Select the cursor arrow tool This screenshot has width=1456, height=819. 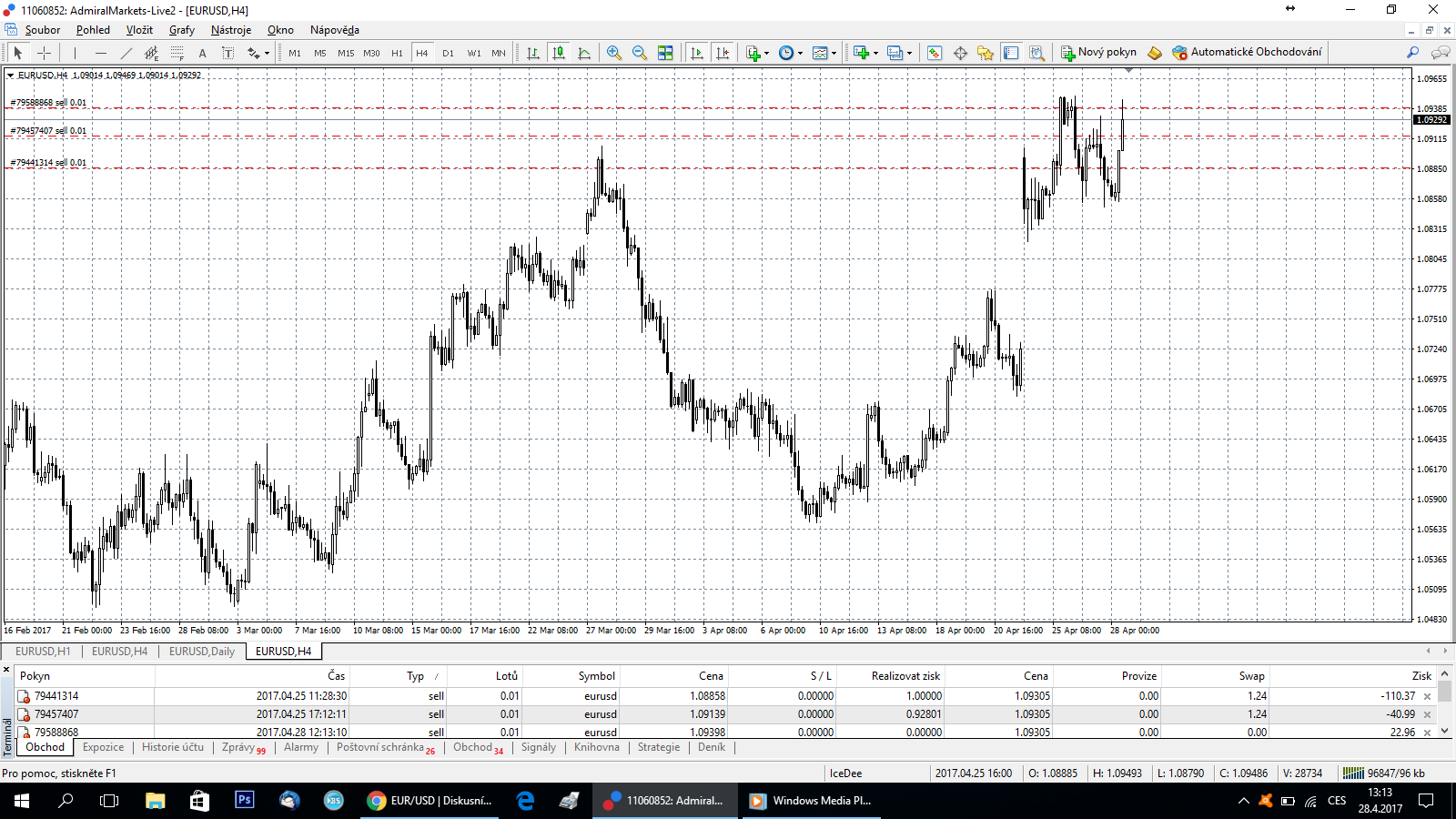pos(17,53)
